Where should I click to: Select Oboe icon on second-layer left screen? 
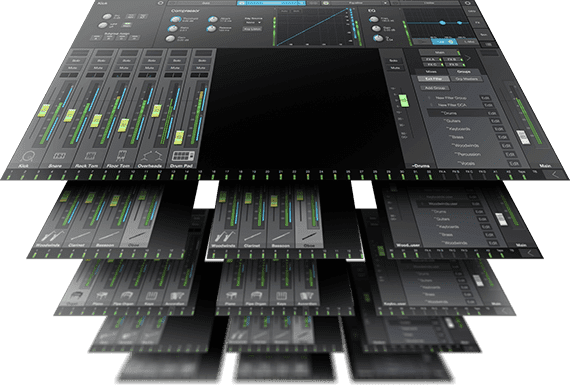pos(138,236)
